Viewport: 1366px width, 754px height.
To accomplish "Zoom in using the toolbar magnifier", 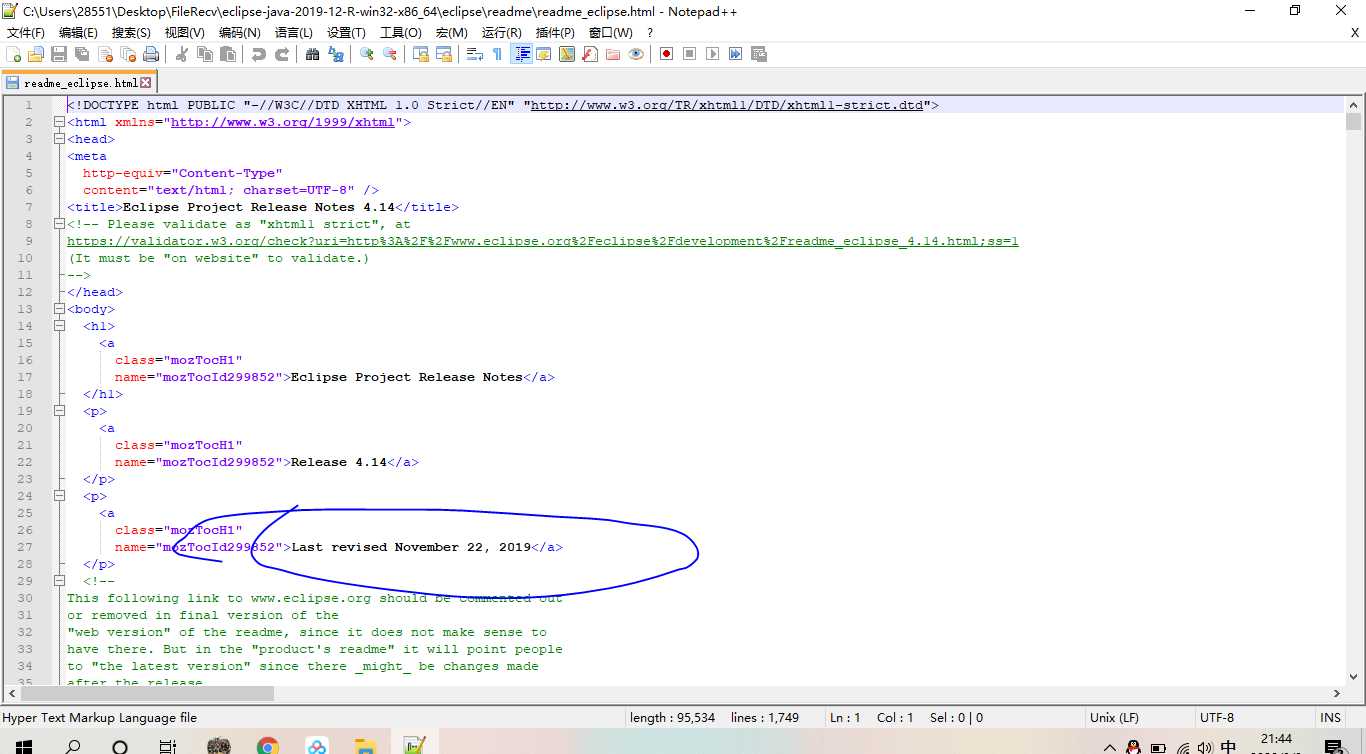I will pyautogui.click(x=367, y=54).
